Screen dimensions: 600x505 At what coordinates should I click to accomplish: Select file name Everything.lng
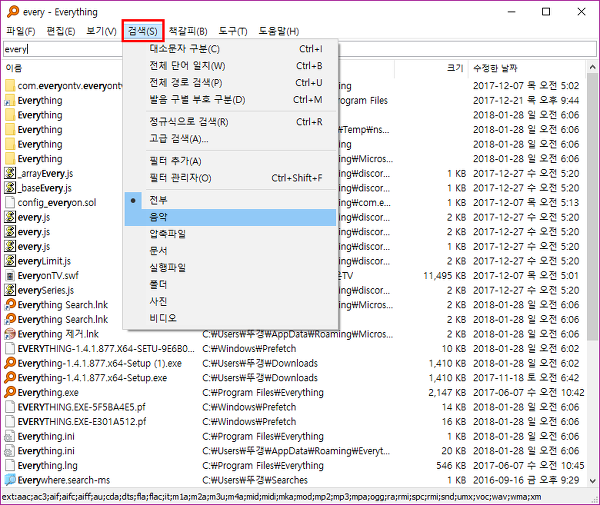[x=47, y=466]
